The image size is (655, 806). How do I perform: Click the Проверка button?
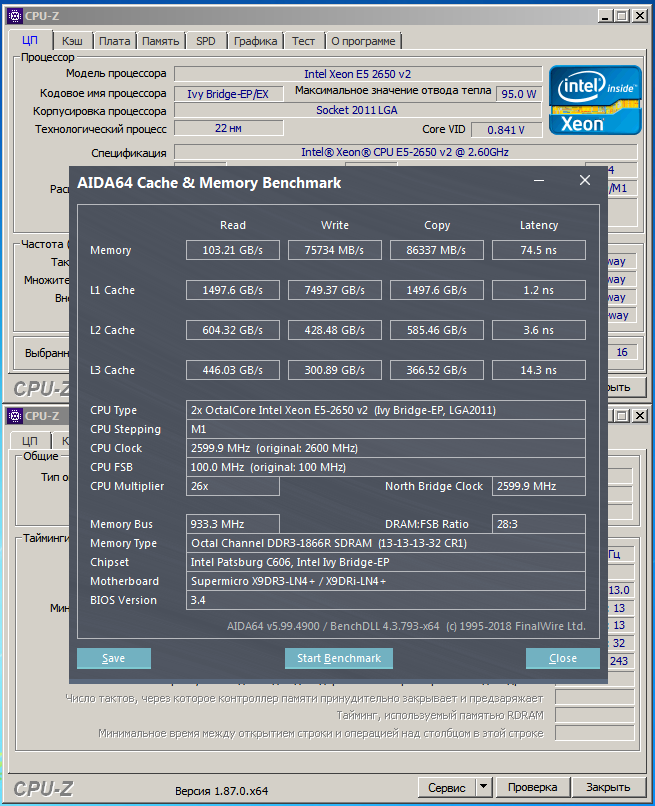click(x=532, y=787)
